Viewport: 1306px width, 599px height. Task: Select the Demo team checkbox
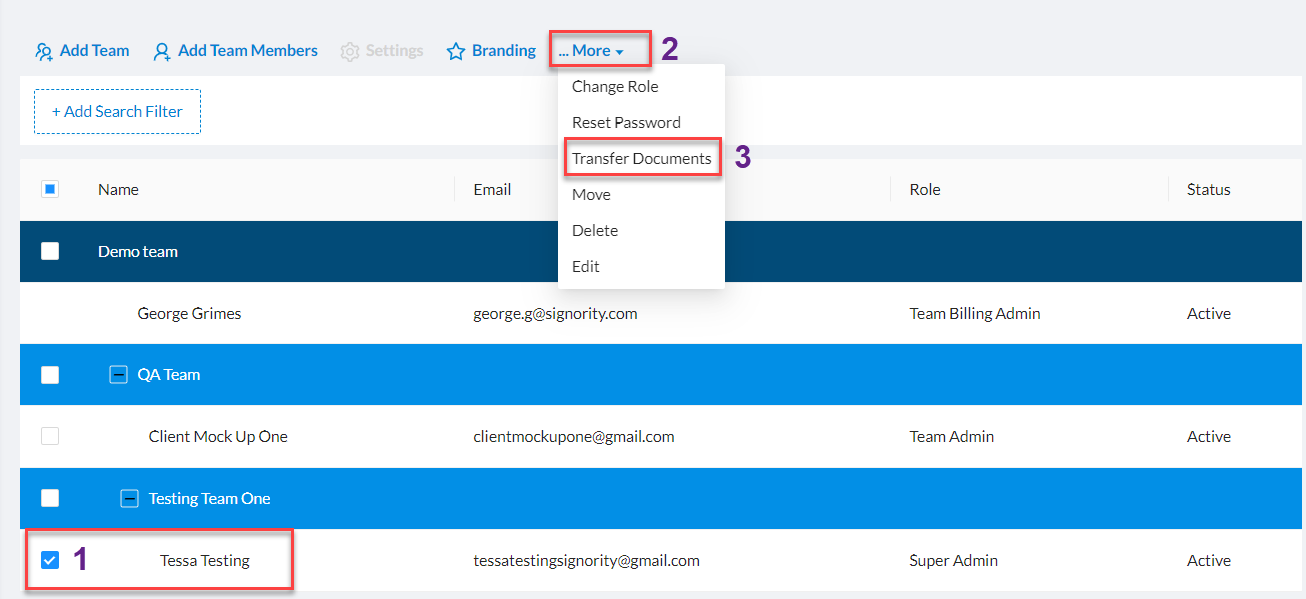click(50, 251)
